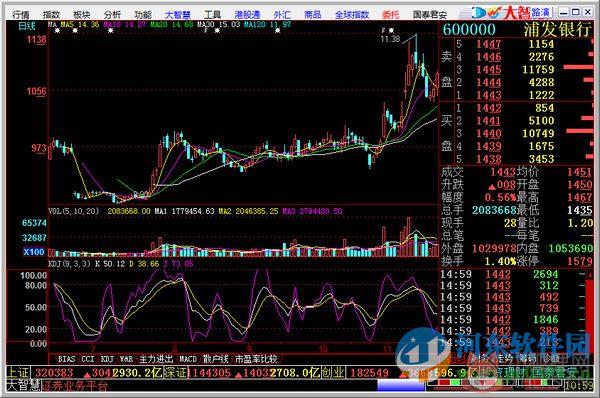The image size is (600, 398).
Task: Switch indicator to the BIAS tab
Action: tap(66, 359)
